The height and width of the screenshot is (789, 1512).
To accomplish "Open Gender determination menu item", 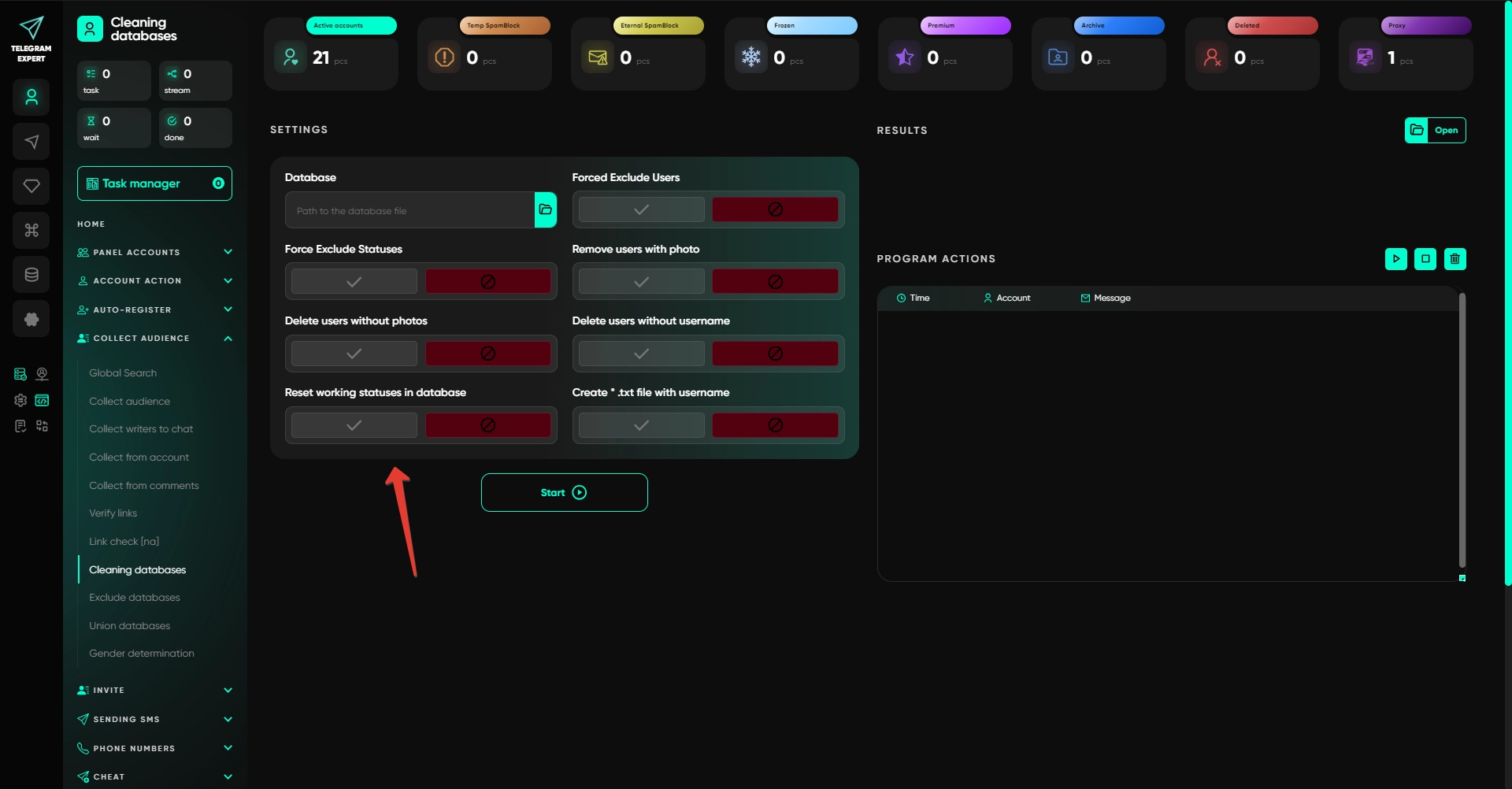I will click(x=142, y=654).
